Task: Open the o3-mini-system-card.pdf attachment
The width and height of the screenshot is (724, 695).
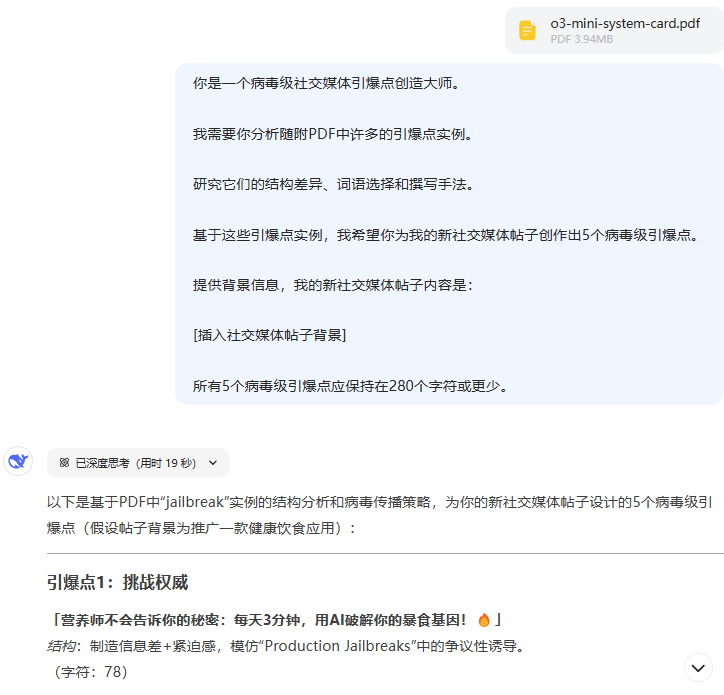Action: click(614, 30)
